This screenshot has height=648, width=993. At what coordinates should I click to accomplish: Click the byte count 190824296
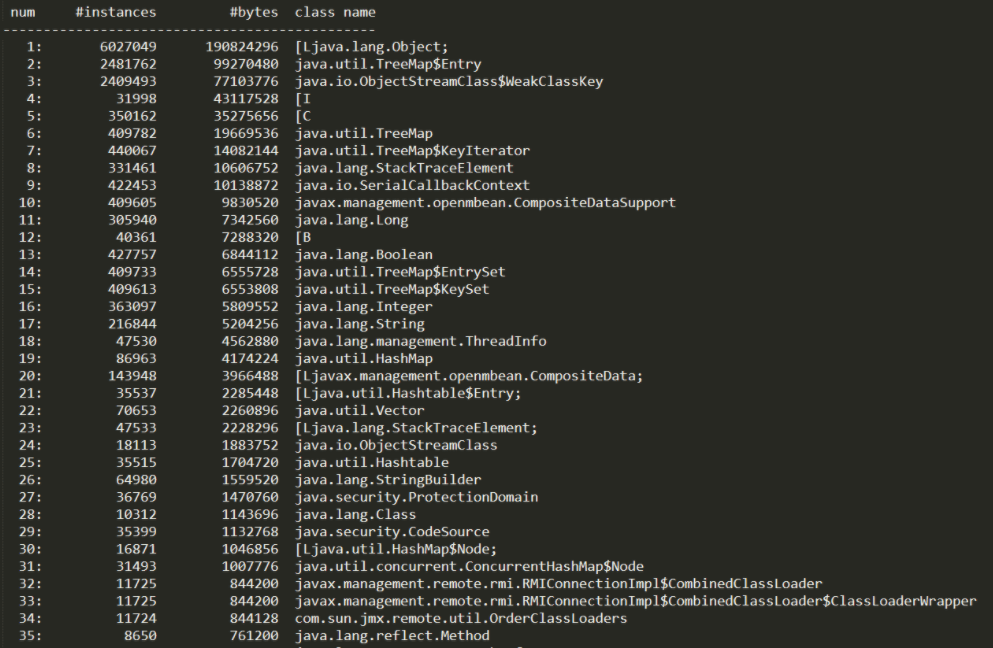pyautogui.click(x=242, y=47)
